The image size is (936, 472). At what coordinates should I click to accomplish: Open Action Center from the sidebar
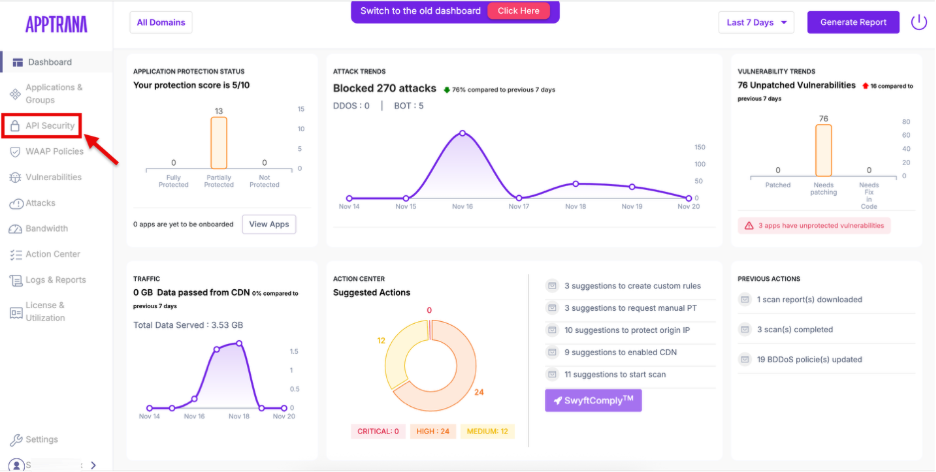pos(54,254)
